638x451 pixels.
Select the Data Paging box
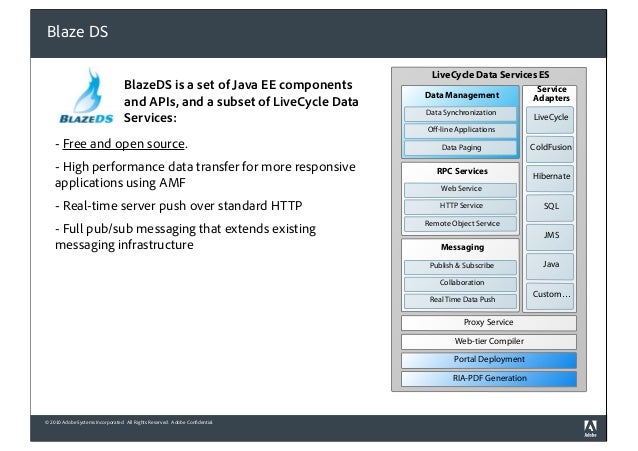(x=461, y=148)
